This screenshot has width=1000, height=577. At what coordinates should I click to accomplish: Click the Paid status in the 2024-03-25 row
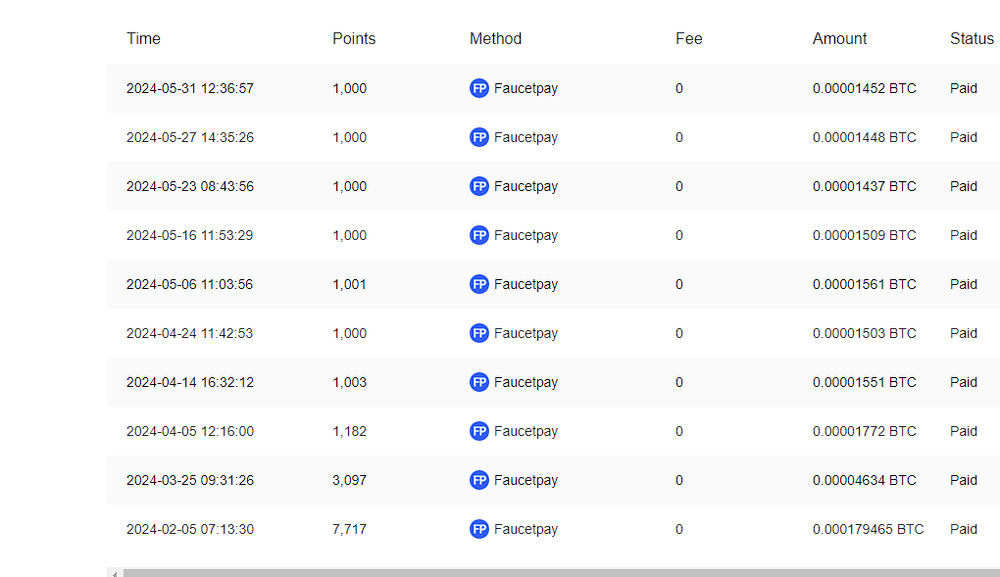click(x=964, y=480)
